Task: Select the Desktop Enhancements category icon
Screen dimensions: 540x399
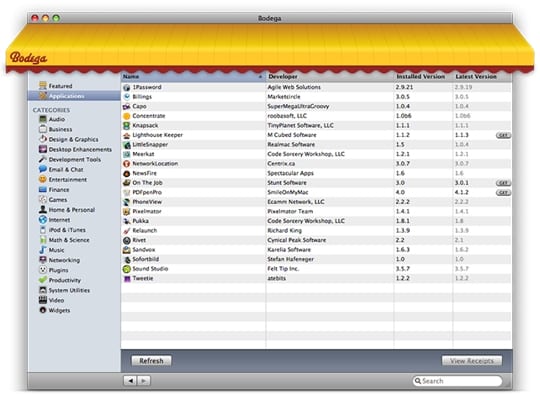Action: [43, 149]
